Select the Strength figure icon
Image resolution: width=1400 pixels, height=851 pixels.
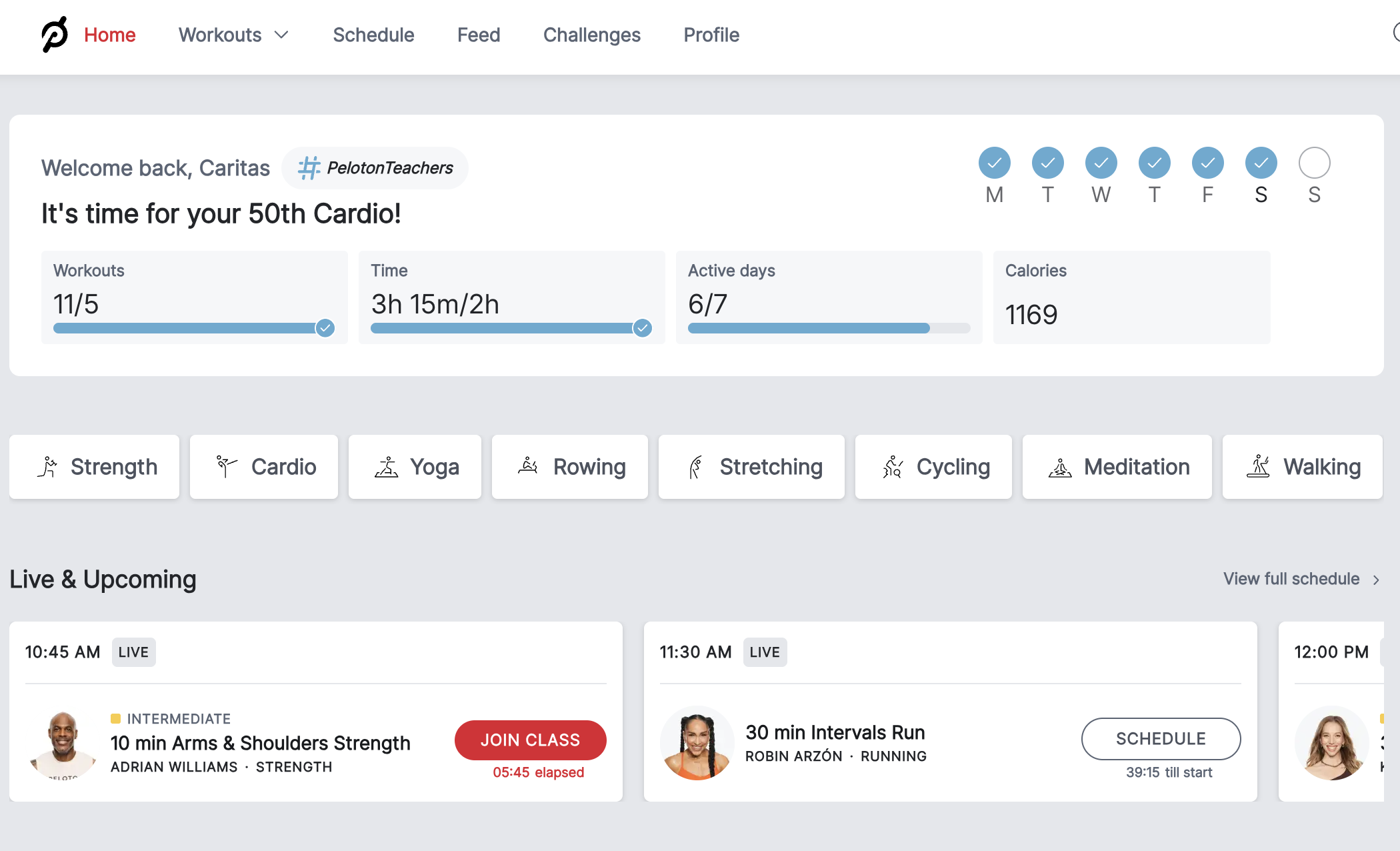click(47, 467)
